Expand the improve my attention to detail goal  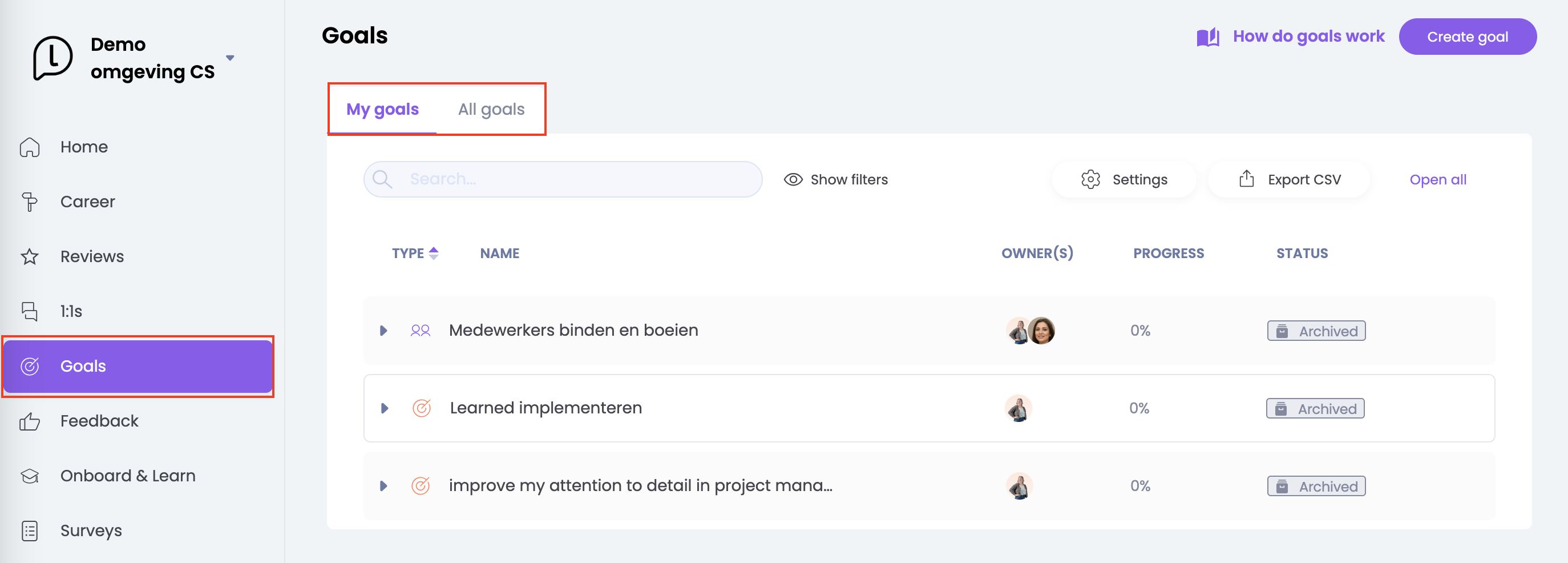pos(383,486)
